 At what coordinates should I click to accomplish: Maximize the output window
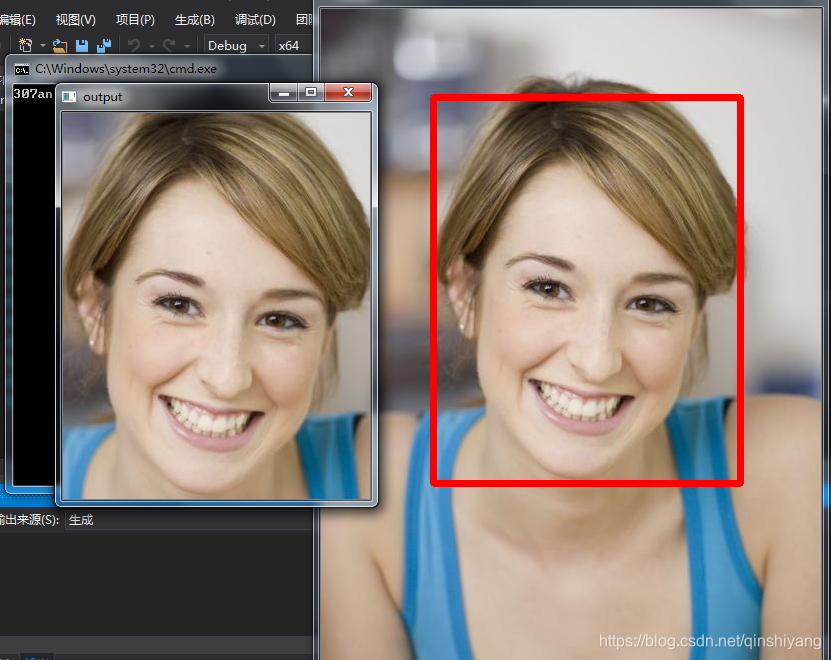(311, 93)
